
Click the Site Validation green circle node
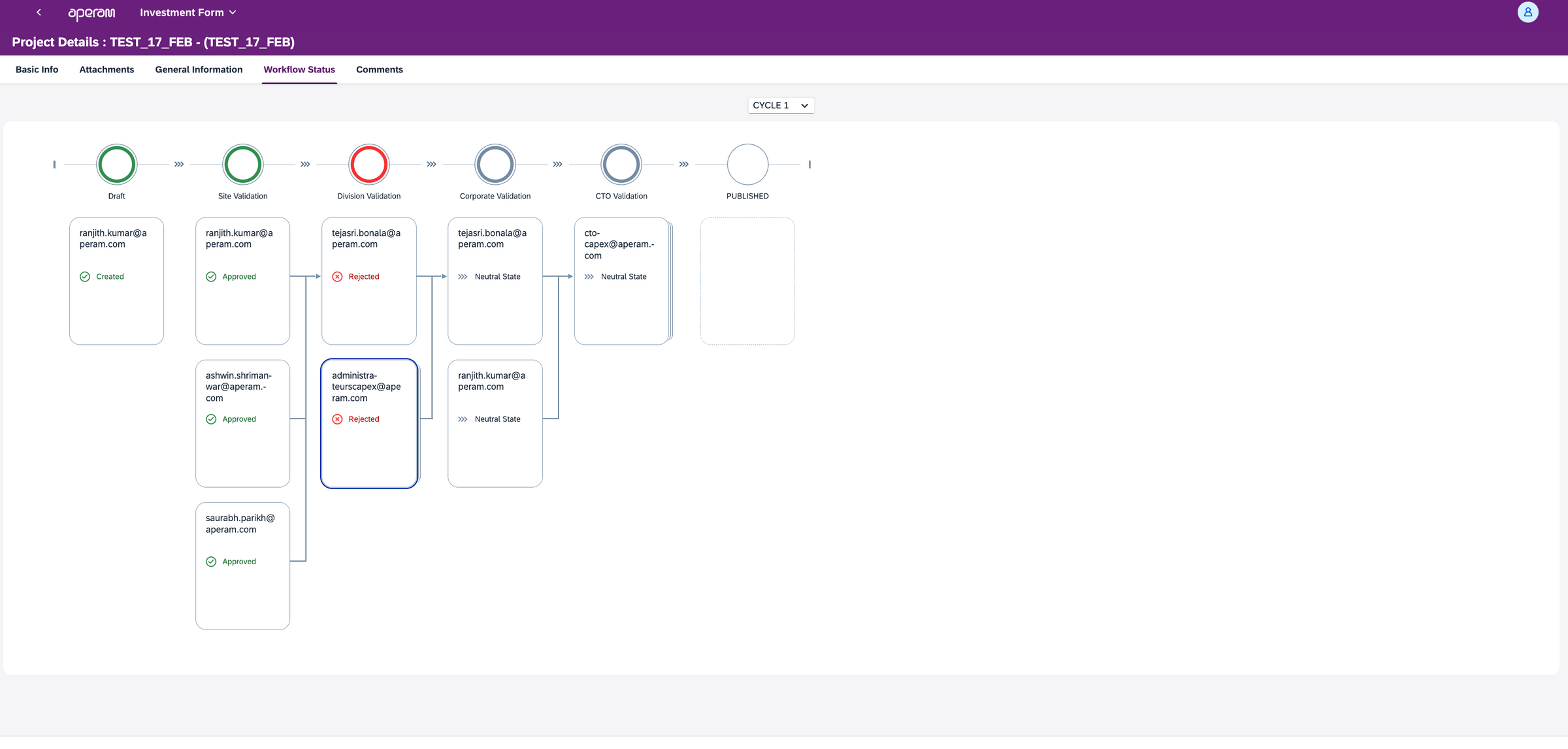click(x=242, y=165)
